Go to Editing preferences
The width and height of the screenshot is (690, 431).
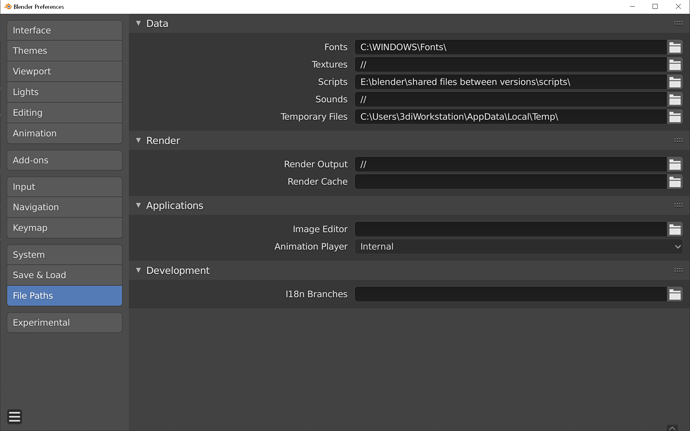[65, 113]
